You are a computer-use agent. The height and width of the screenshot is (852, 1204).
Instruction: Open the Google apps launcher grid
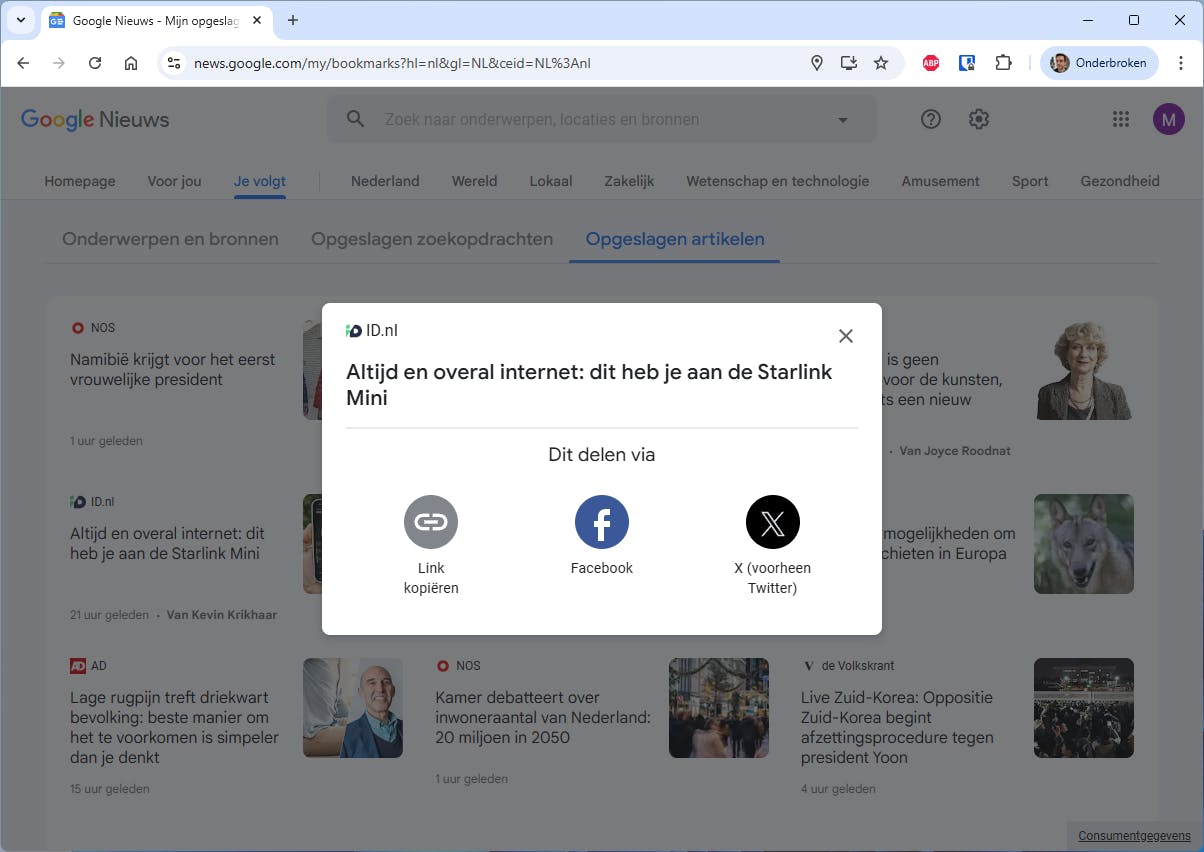pyautogui.click(x=1120, y=119)
